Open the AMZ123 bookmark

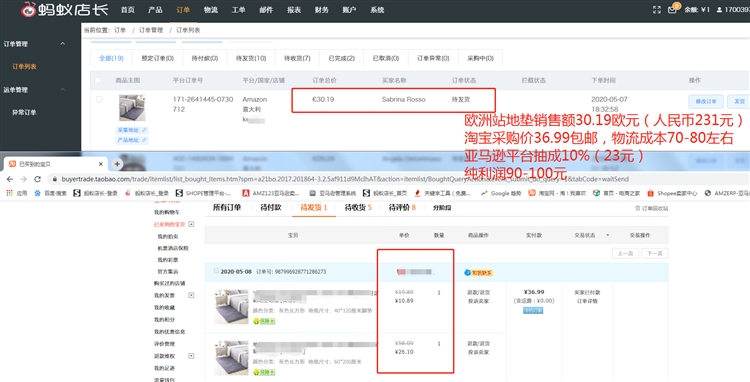coord(271,193)
